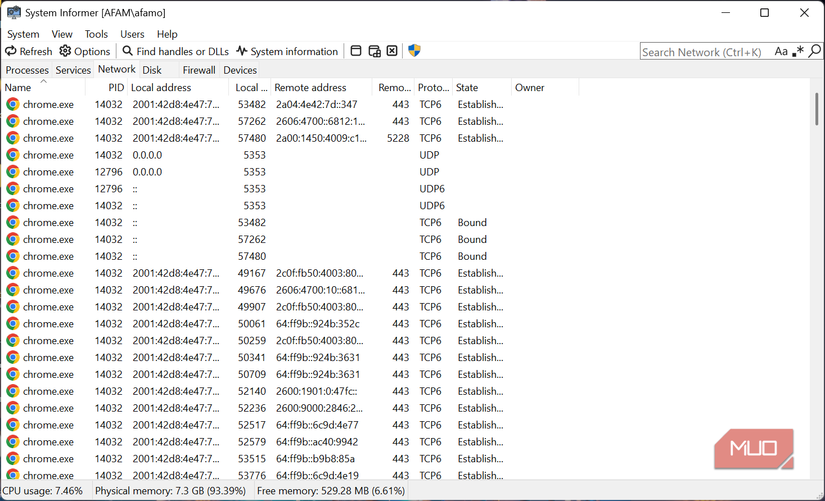The image size is (825, 501).
Task: Select the Network tab
Action: coord(116,69)
